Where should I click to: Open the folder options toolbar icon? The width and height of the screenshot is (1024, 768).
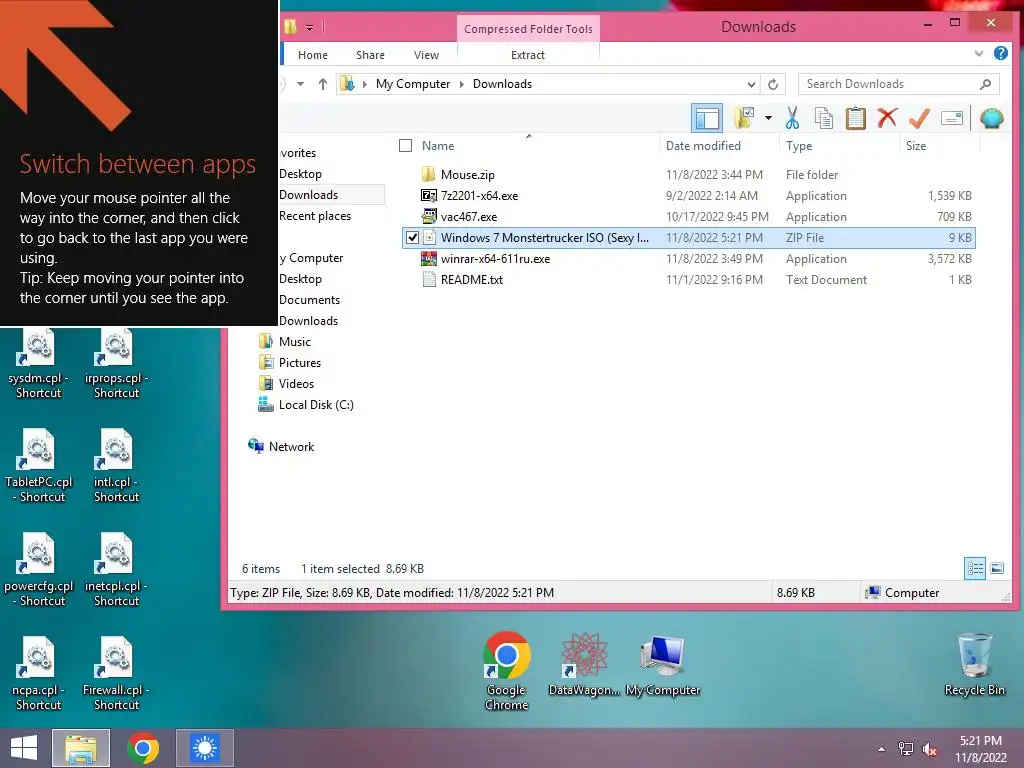pyautogui.click(x=744, y=118)
